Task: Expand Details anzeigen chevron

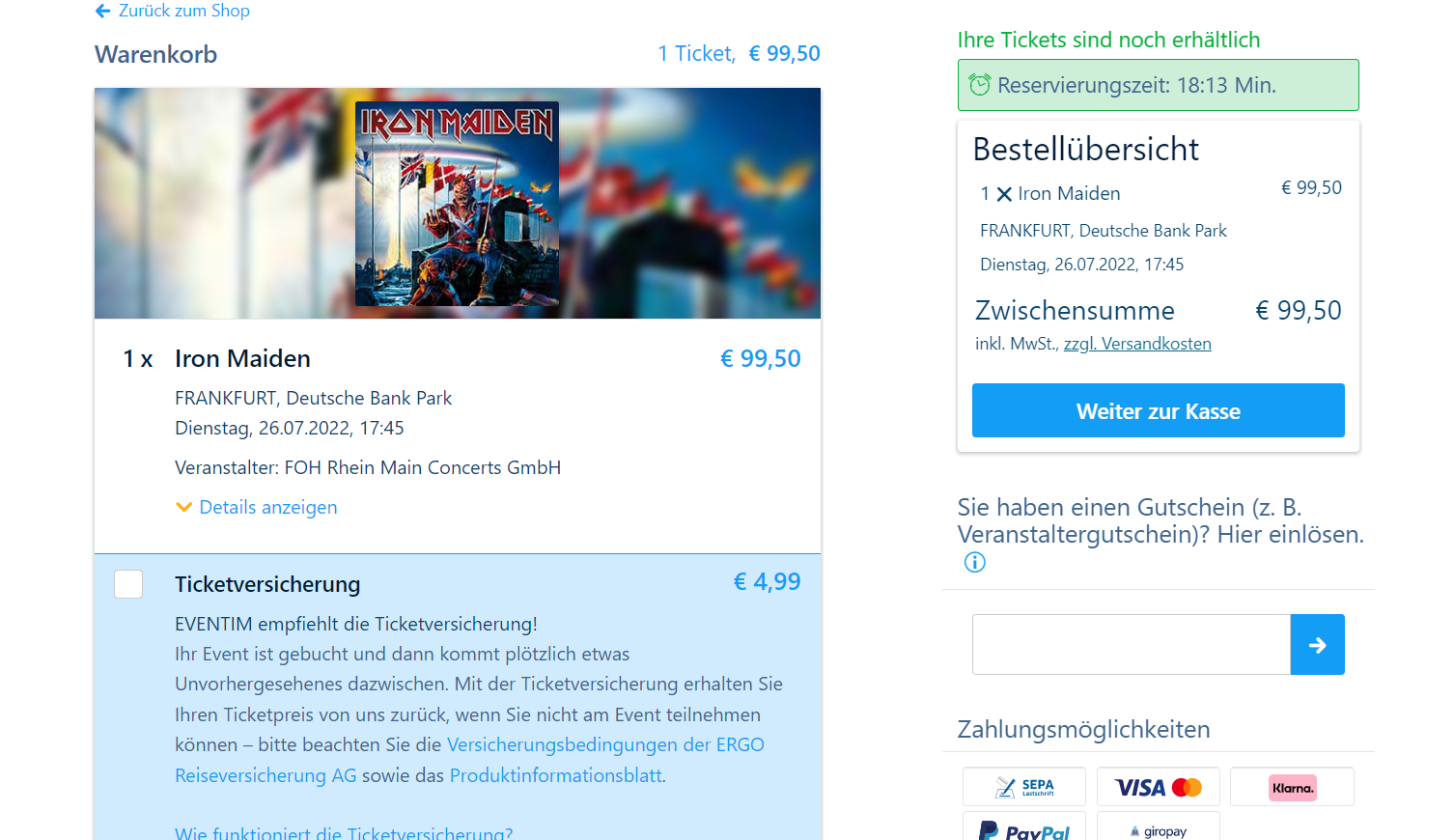Action: [x=183, y=507]
